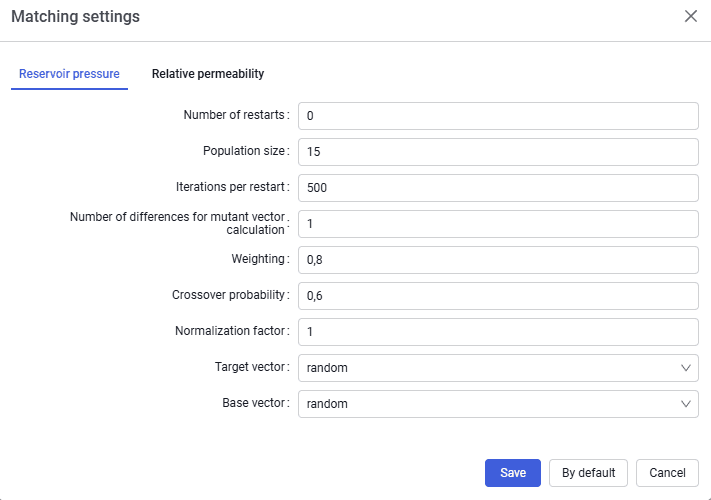Switch to Reservoir pressure tab
711x500 pixels.
tap(69, 74)
